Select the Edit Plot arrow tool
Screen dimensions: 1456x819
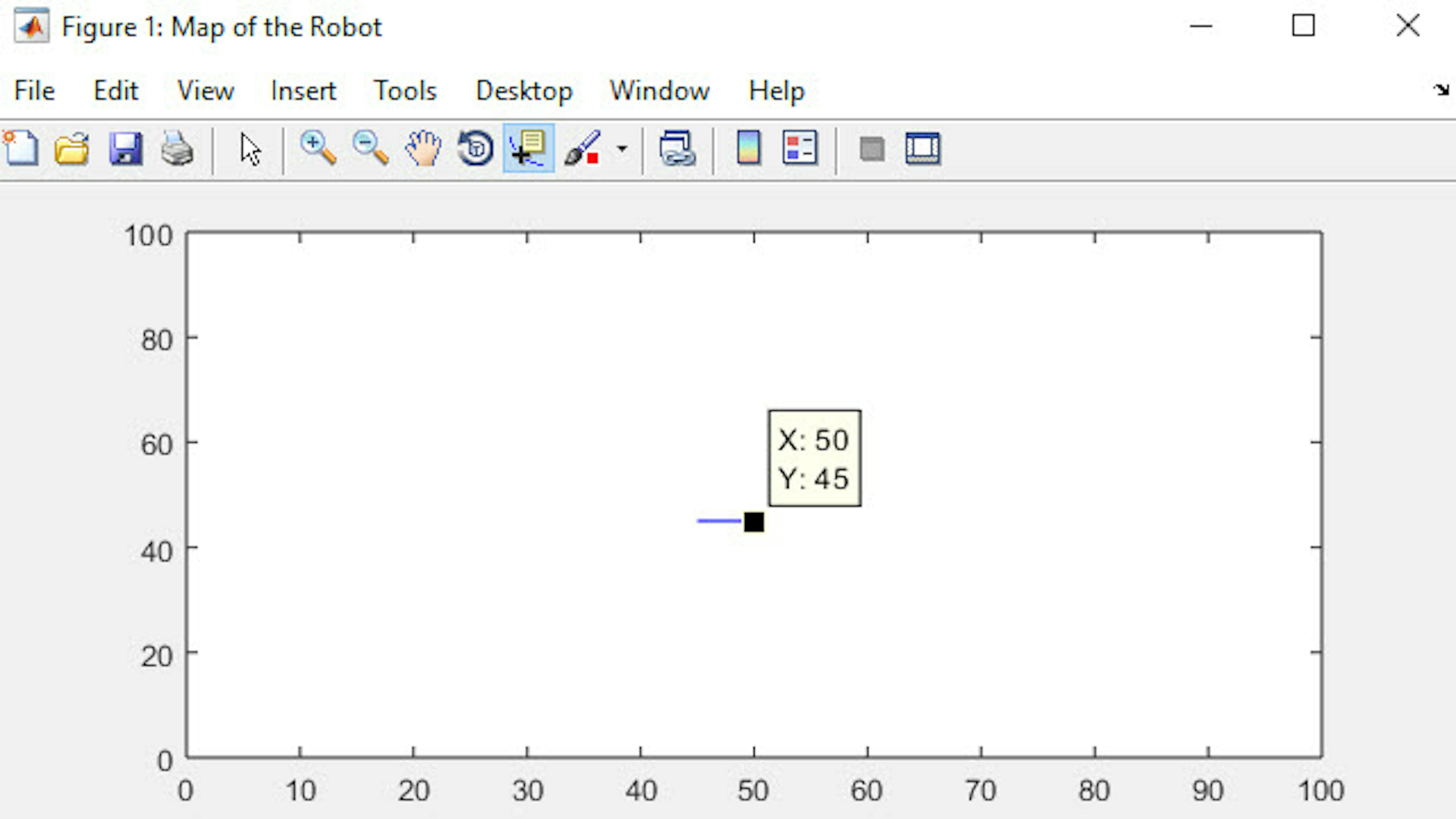[250, 150]
